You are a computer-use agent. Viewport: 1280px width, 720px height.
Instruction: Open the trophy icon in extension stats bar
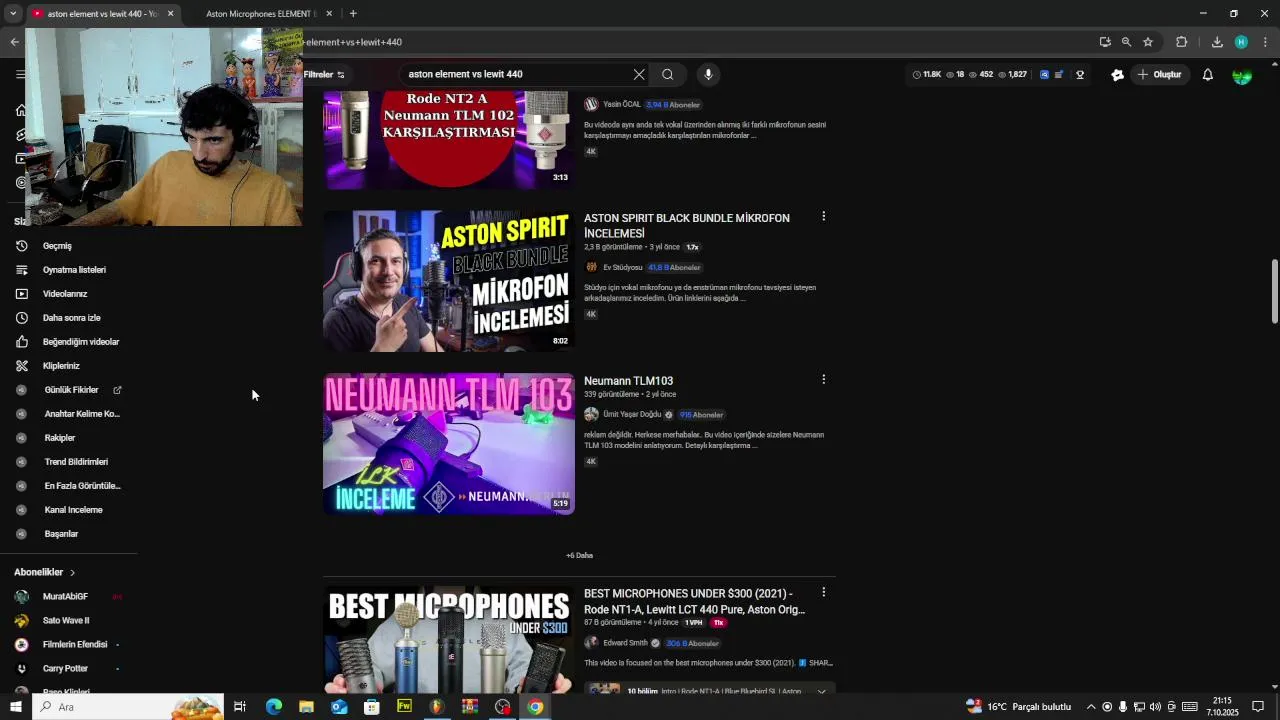(x=1080, y=75)
